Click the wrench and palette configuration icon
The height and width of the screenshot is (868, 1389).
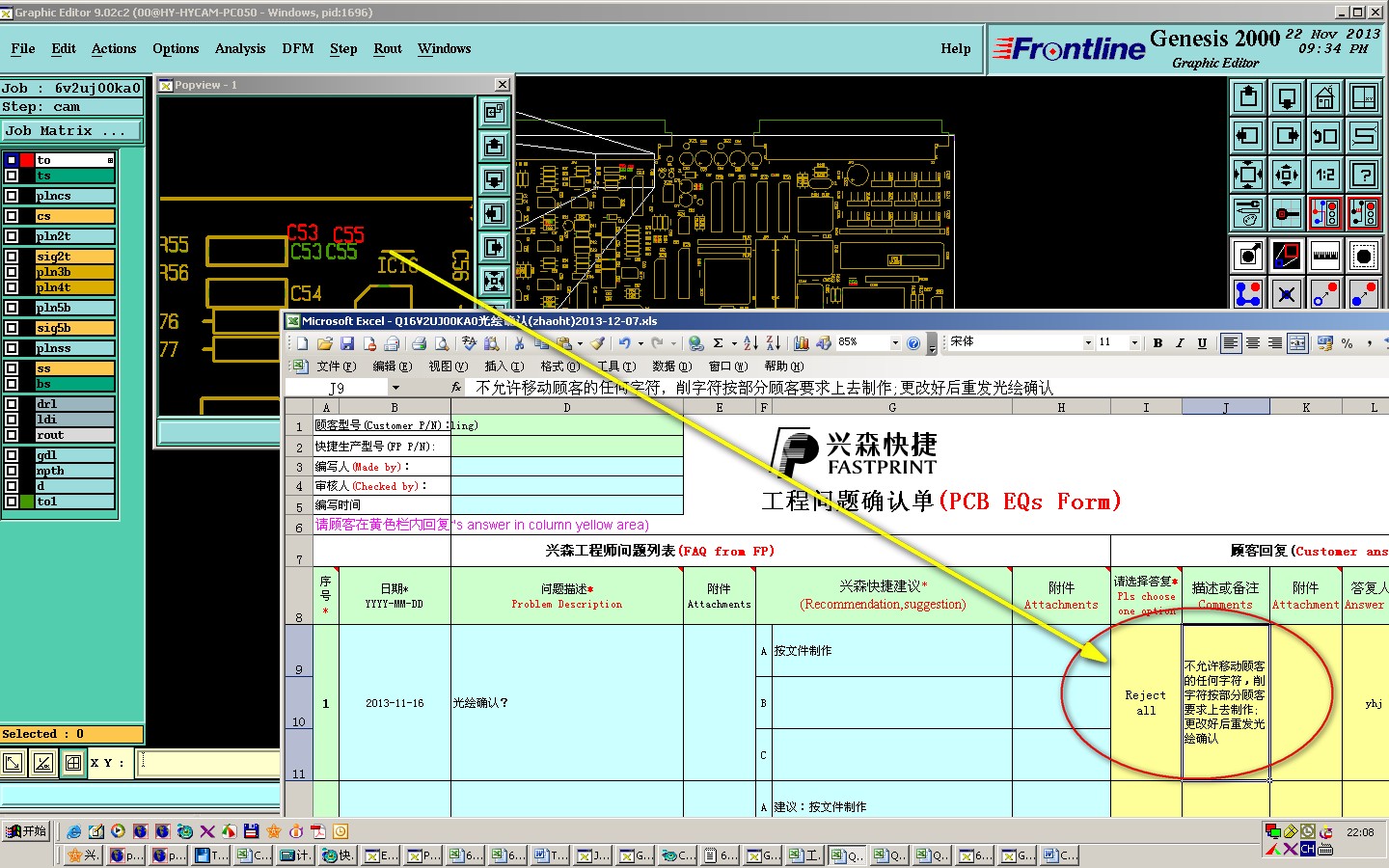(1248, 213)
